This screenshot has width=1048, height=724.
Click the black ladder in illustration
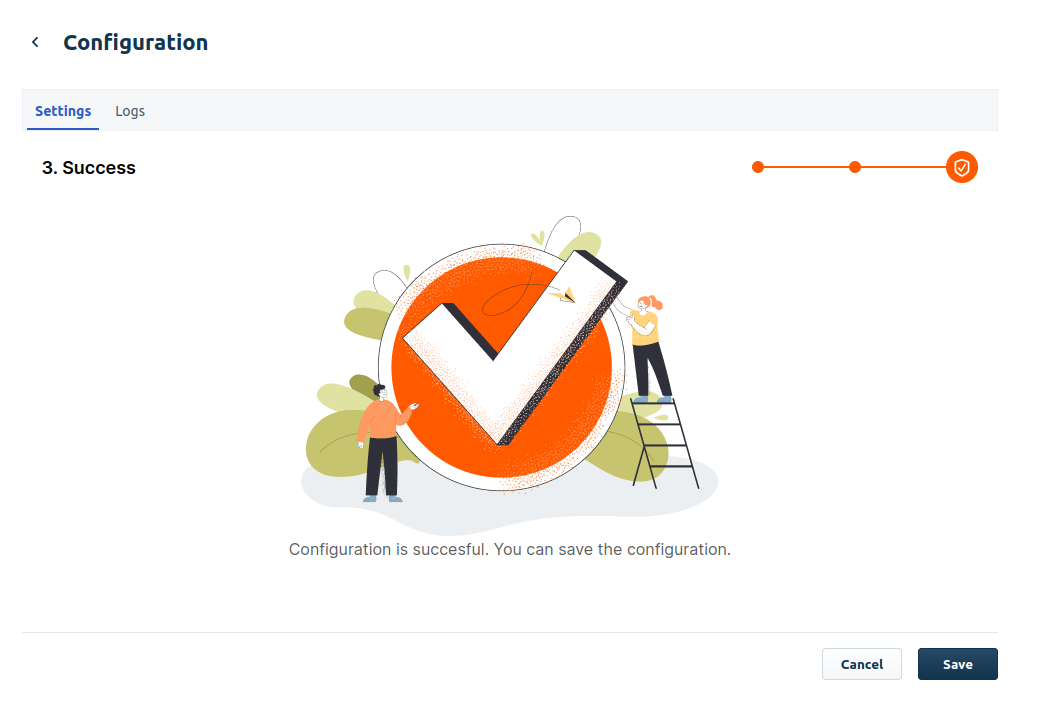(x=664, y=443)
